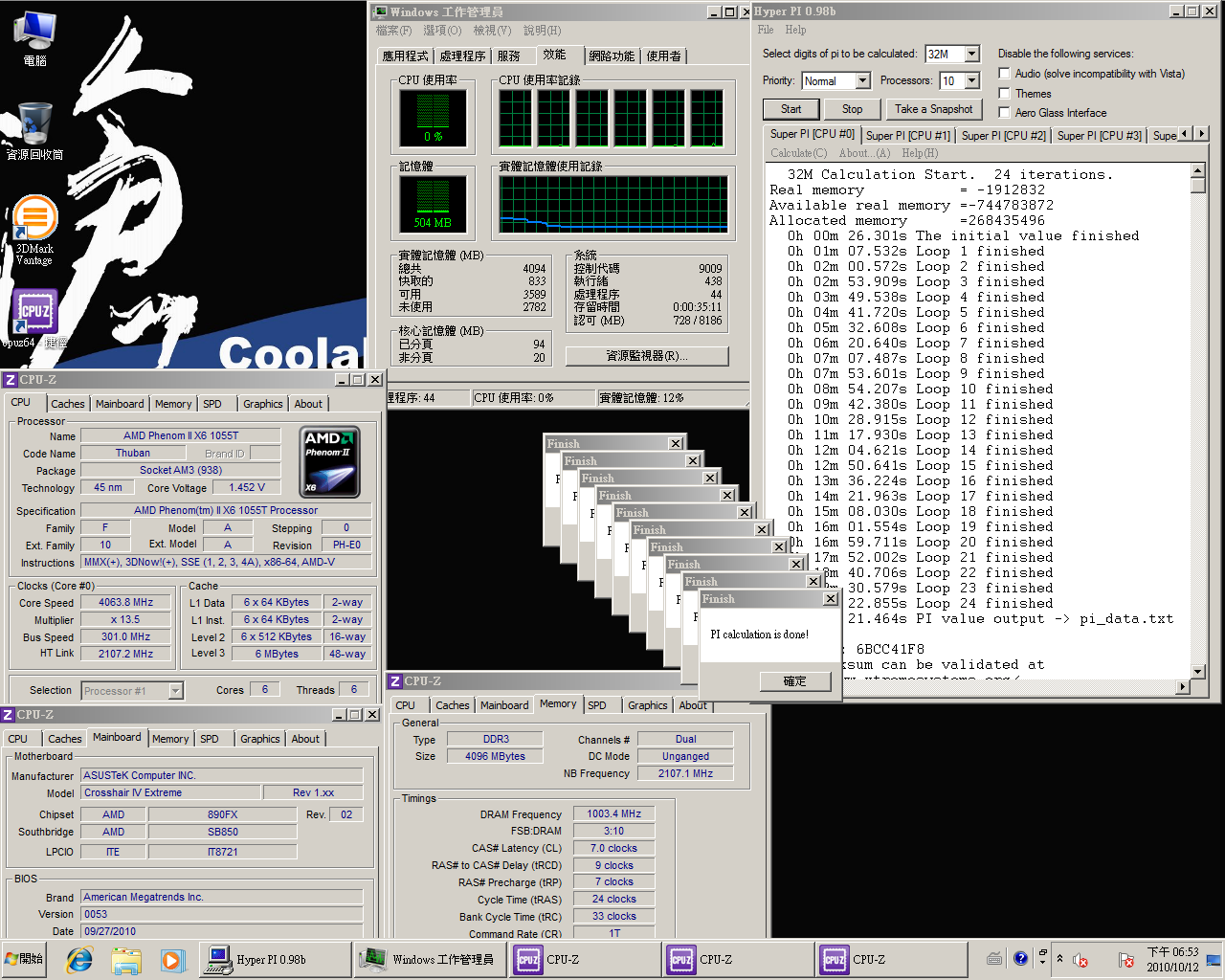Open Windows Explorer folder icon on taskbar
Viewport: 1225px width, 980px height.
(x=125, y=960)
